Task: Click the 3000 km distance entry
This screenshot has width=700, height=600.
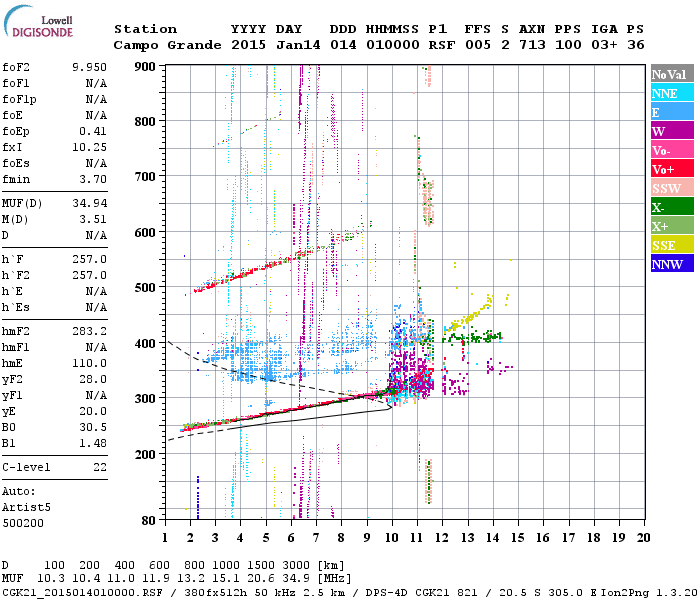Action: point(296,566)
